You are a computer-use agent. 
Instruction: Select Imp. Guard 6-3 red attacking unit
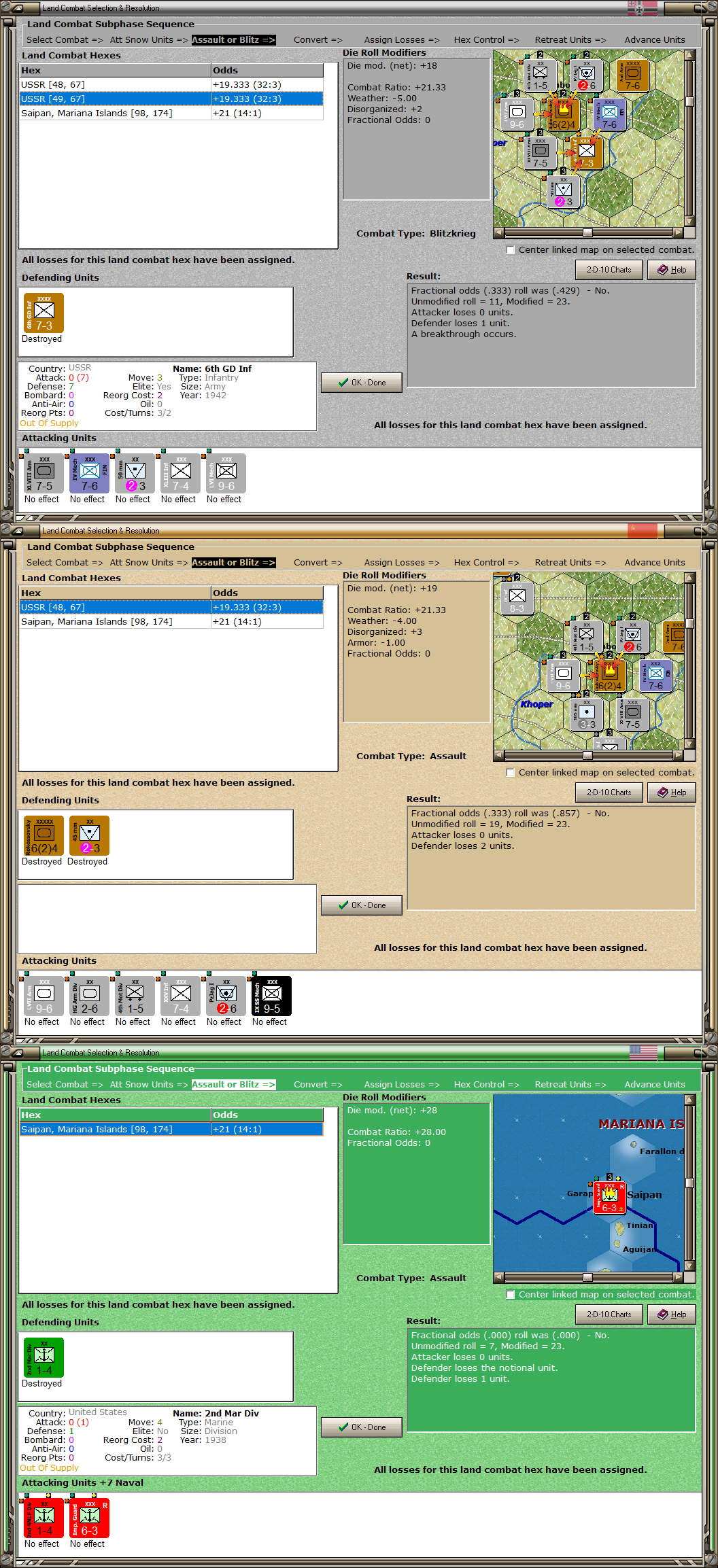pyautogui.click(x=89, y=1518)
